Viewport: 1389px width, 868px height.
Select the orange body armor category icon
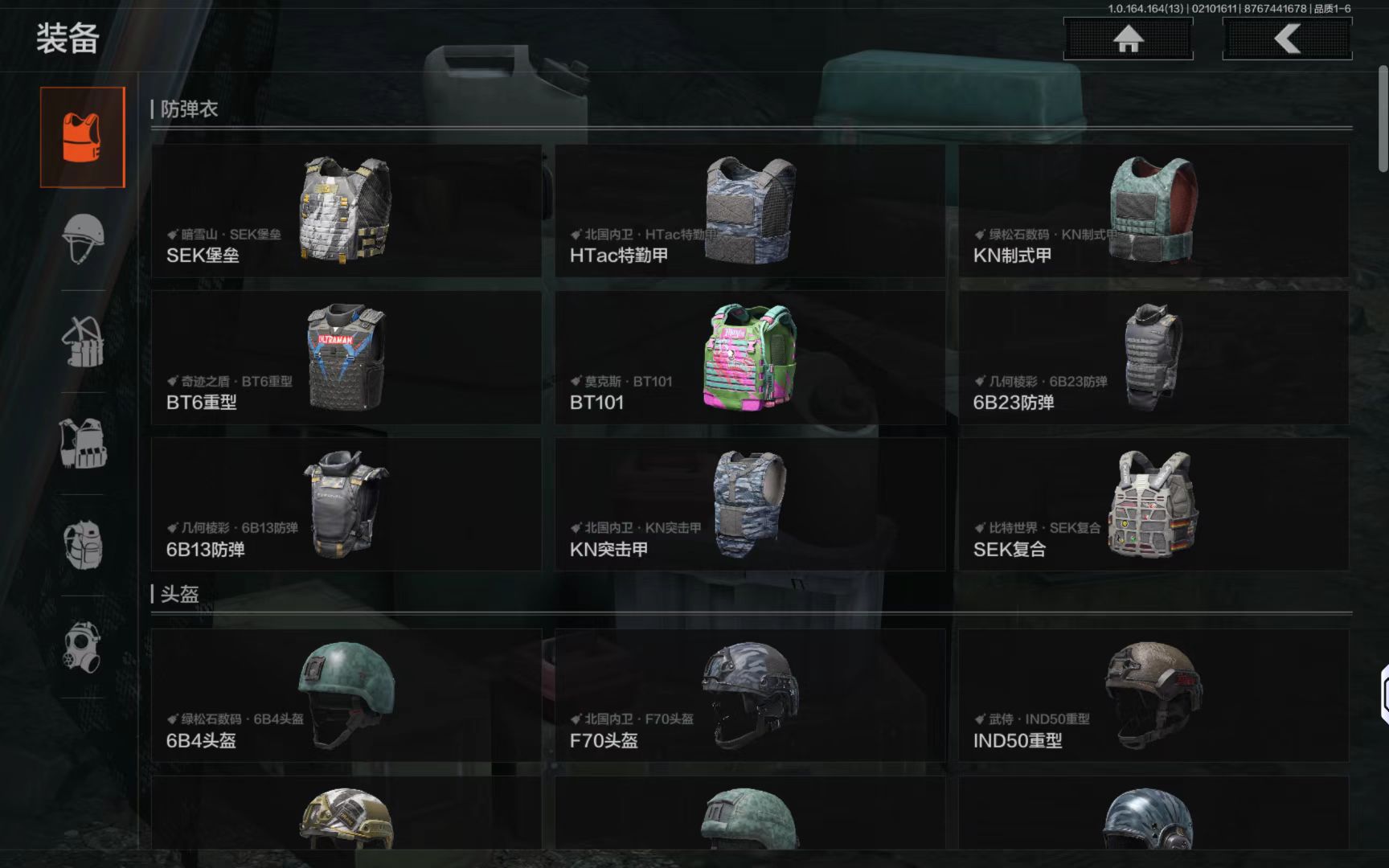[83, 137]
